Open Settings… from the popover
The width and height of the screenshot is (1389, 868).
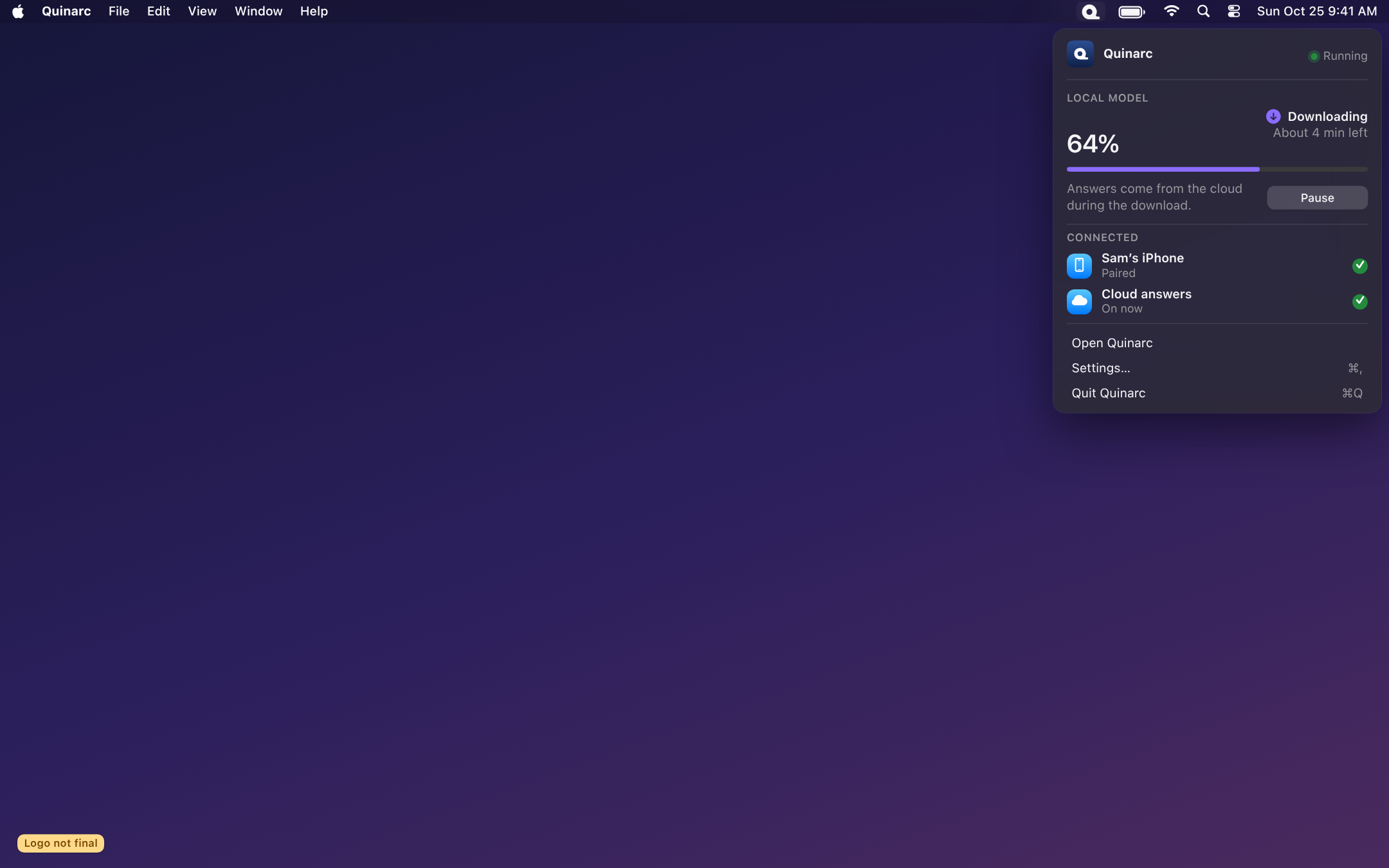[1217, 368]
